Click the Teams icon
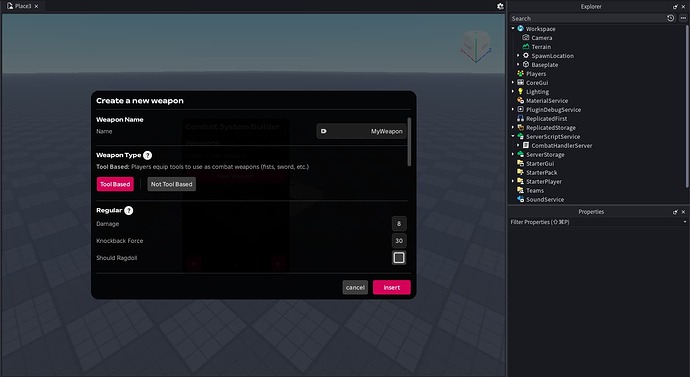Image resolution: width=690 pixels, height=377 pixels. 521,190
